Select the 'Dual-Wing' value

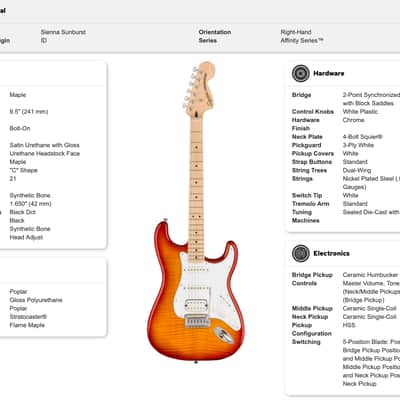pyautogui.click(x=357, y=170)
